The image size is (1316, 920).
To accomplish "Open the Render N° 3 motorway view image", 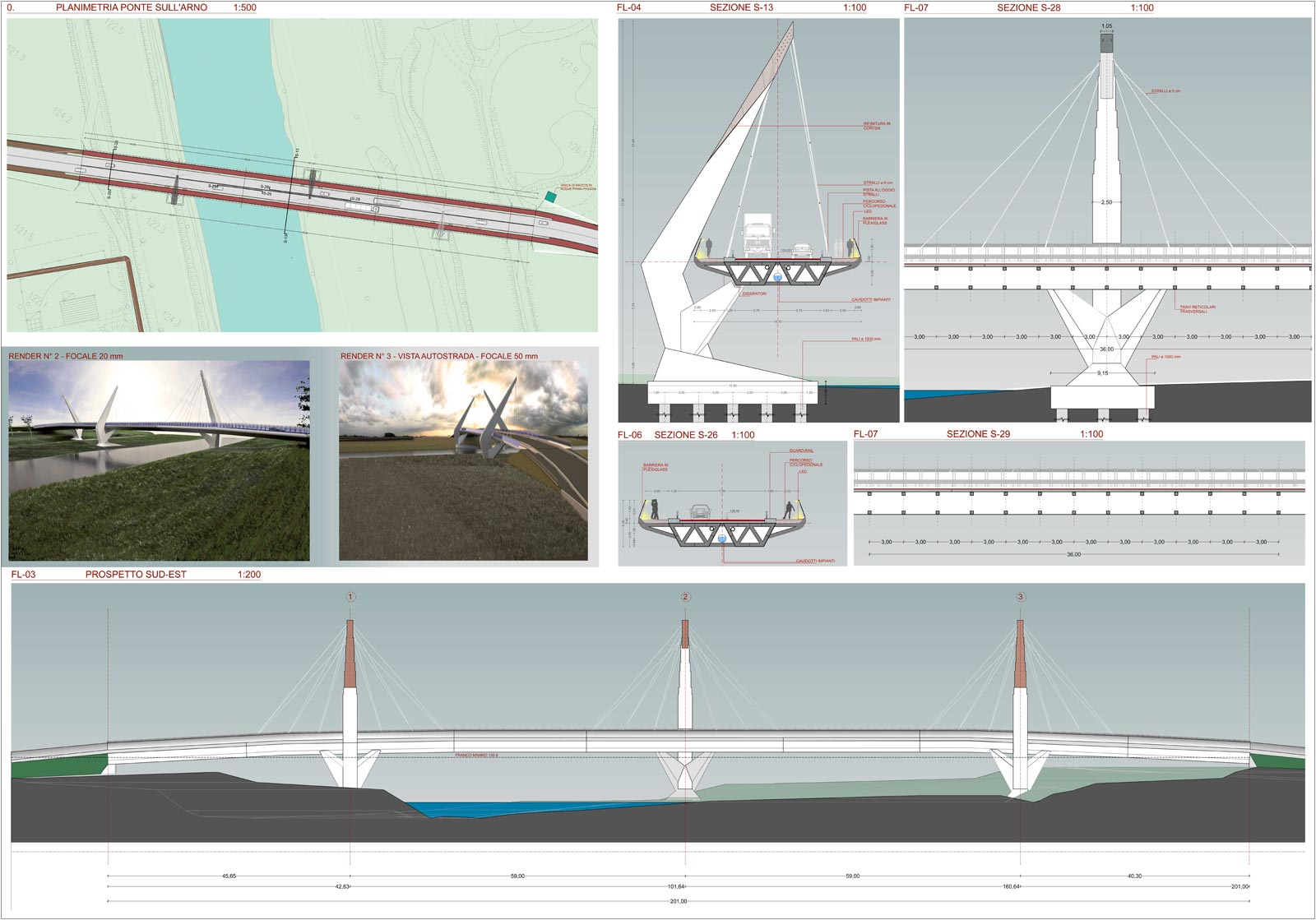I will tap(463, 460).
